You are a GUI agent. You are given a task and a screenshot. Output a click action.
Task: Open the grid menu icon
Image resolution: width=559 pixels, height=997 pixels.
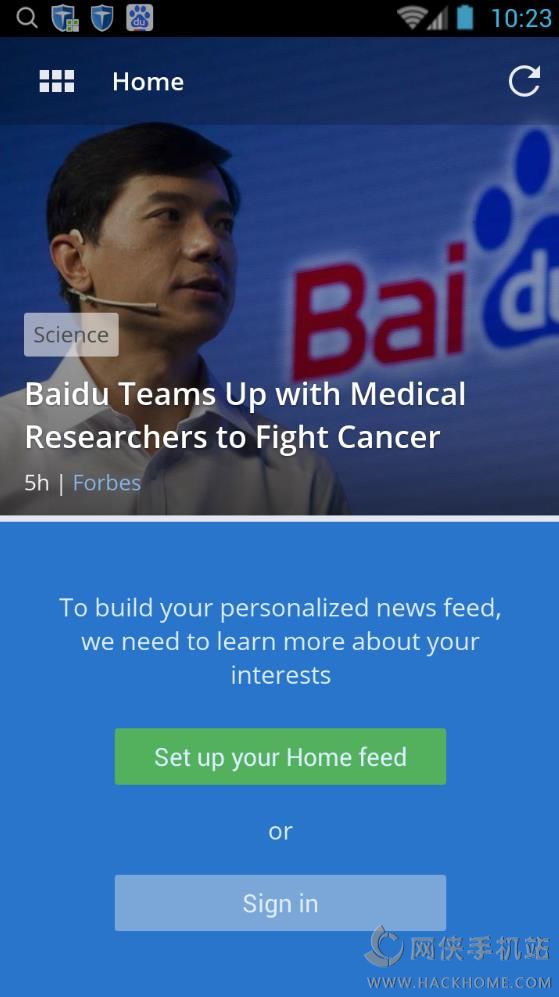point(57,81)
